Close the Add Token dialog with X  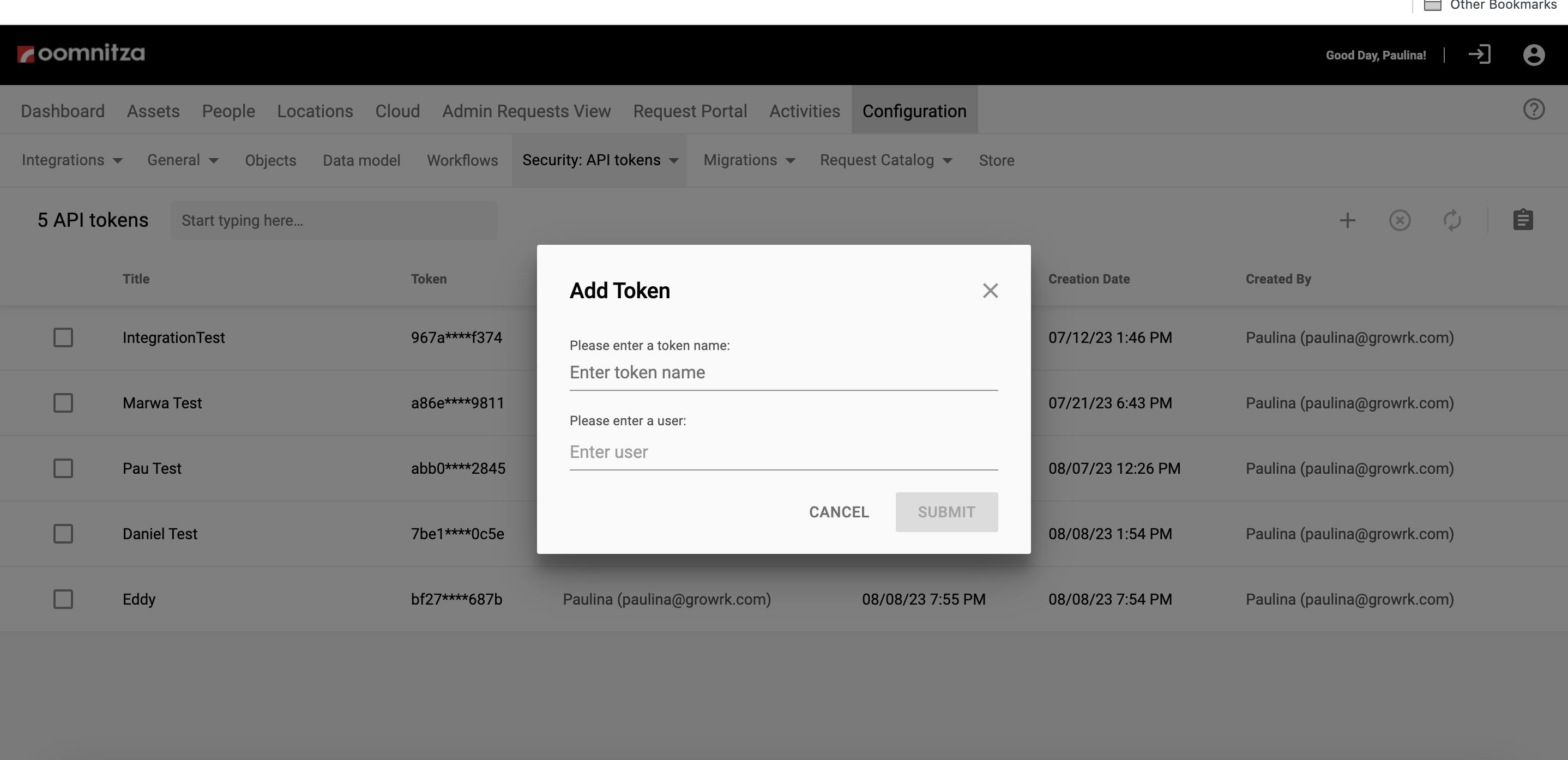pos(990,291)
